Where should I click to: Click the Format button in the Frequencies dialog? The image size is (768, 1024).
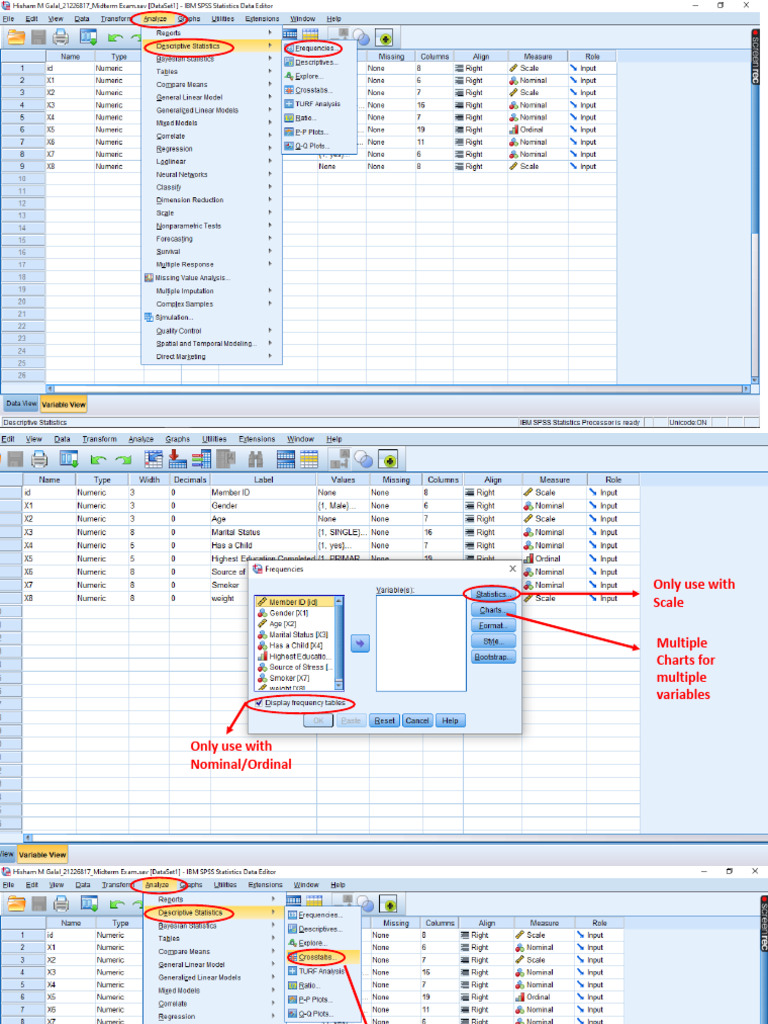pos(493,626)
